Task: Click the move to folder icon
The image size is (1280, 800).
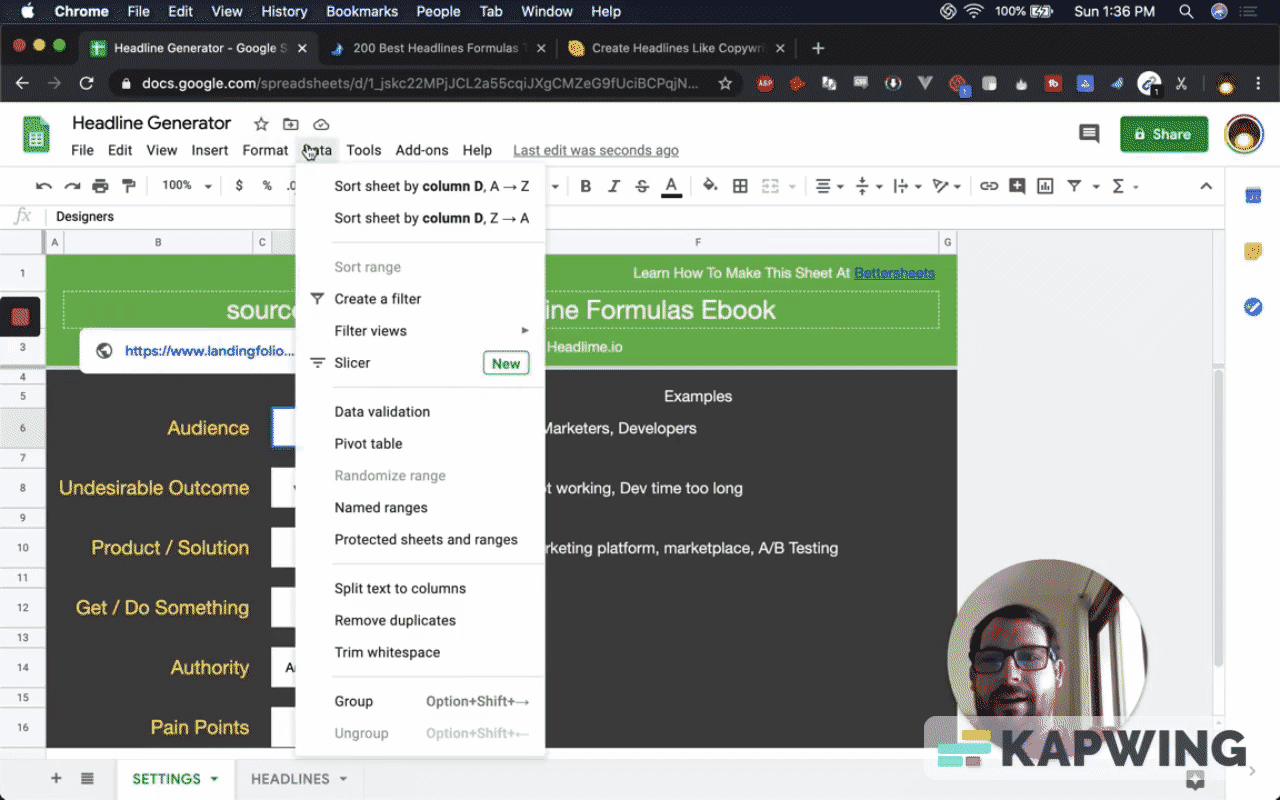Action: coord(291,124)
